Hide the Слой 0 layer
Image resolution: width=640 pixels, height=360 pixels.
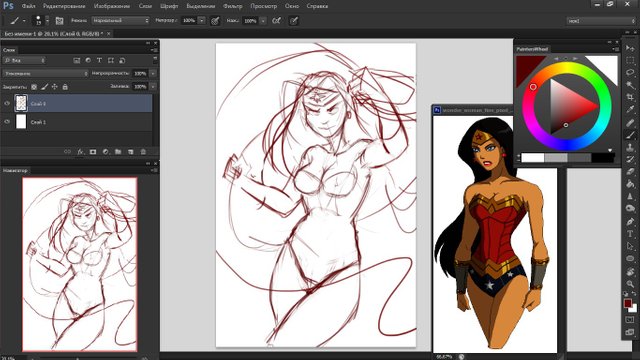coord(7,104)
